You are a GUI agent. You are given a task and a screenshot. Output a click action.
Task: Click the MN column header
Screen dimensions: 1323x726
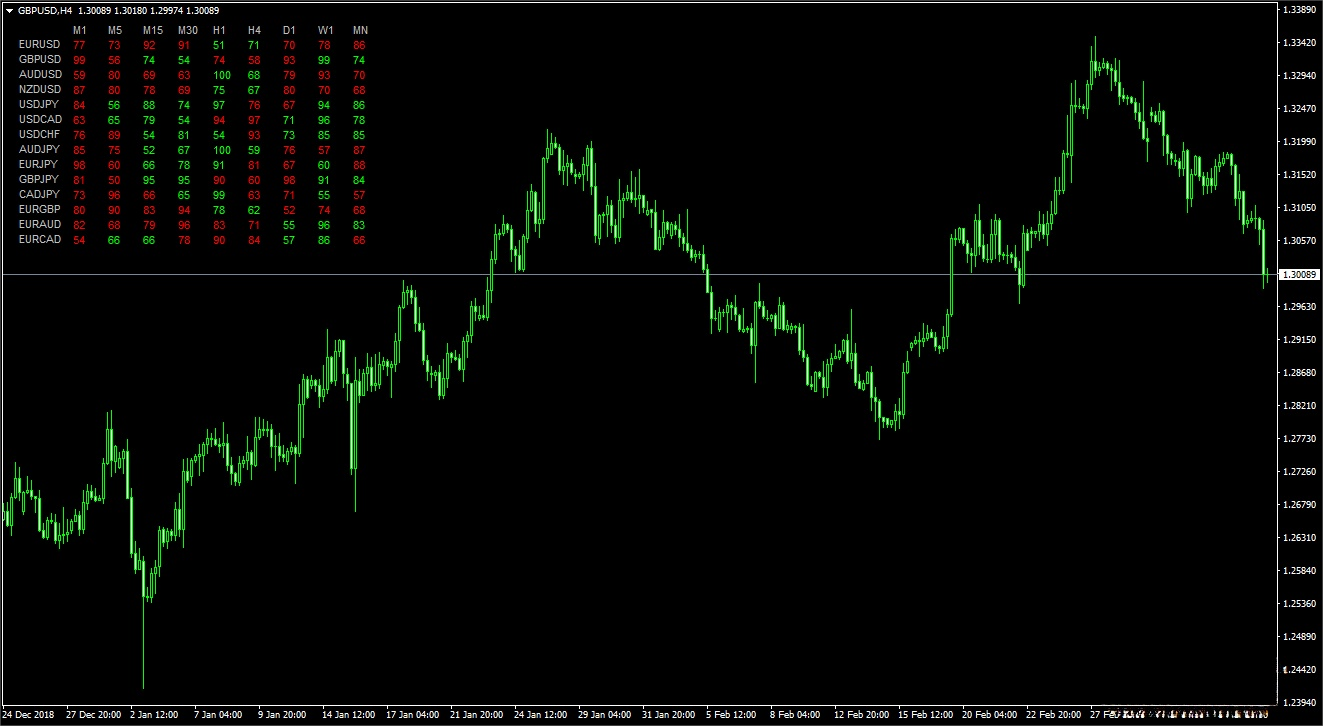click(x=360, y=30)
